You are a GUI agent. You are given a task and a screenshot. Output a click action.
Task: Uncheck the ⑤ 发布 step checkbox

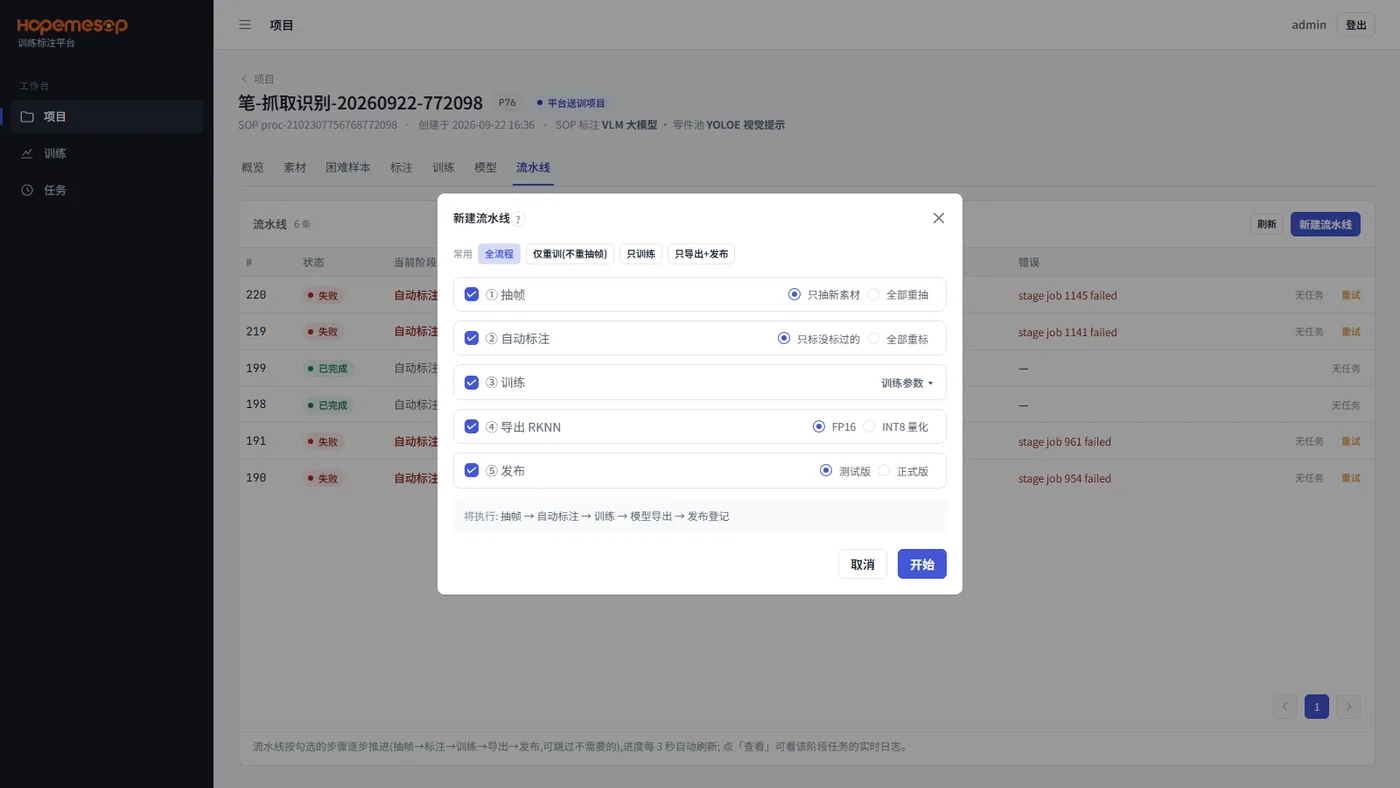pyautogui.click(x=472, y=470)
